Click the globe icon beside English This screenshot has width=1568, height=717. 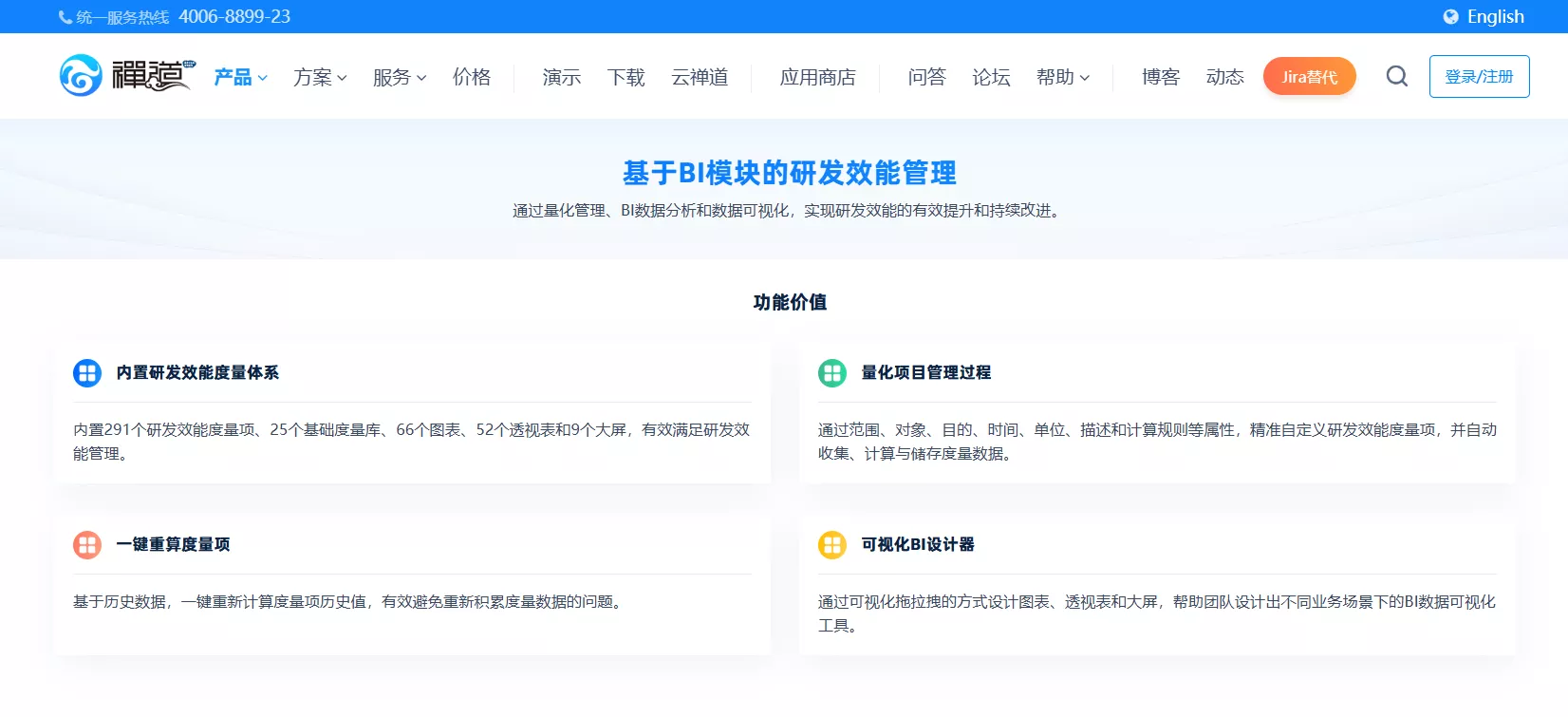click(1450, 17)
